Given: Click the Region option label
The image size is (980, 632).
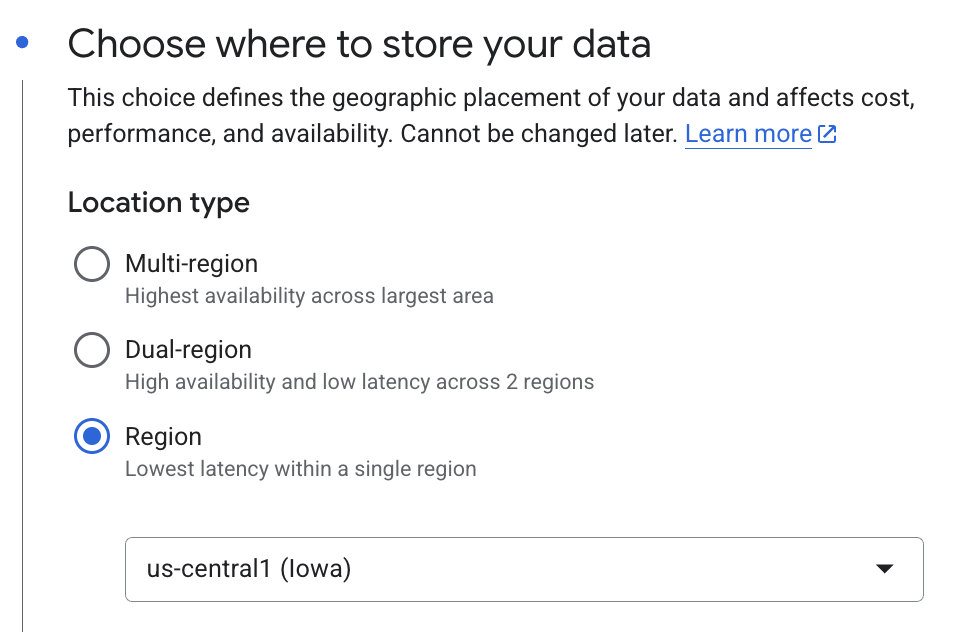Looking at the screenshot, I should coord(163,436).
